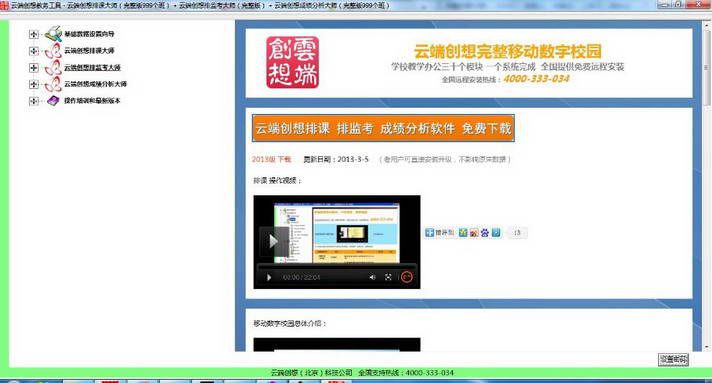Select the 云端创想排课大师 tree label
Image resolution: width=712 pixels, height=383 pixels.
click(x=89, y=50)
